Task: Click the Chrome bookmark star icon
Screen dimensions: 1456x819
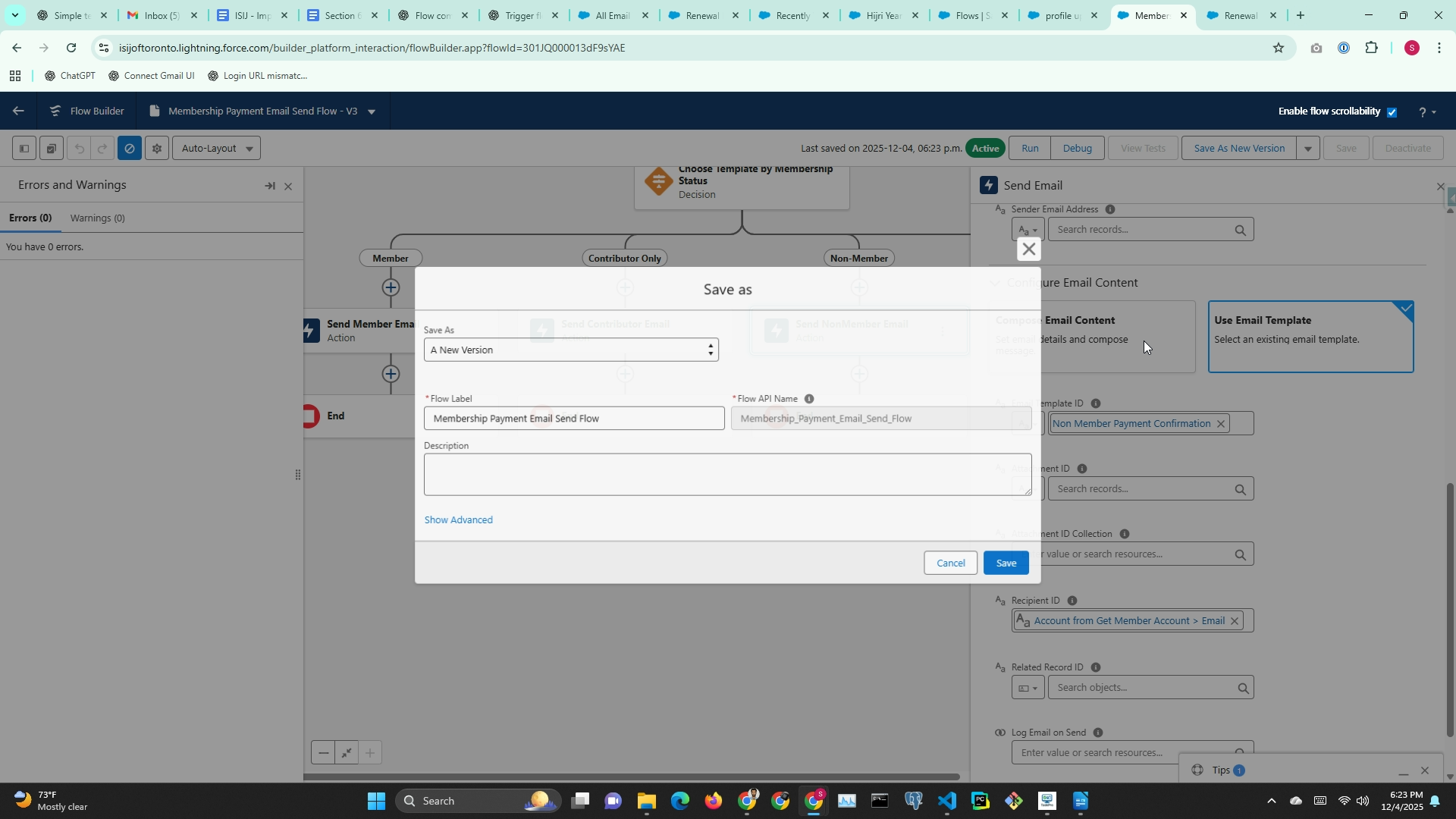Action: point(1279,48)
